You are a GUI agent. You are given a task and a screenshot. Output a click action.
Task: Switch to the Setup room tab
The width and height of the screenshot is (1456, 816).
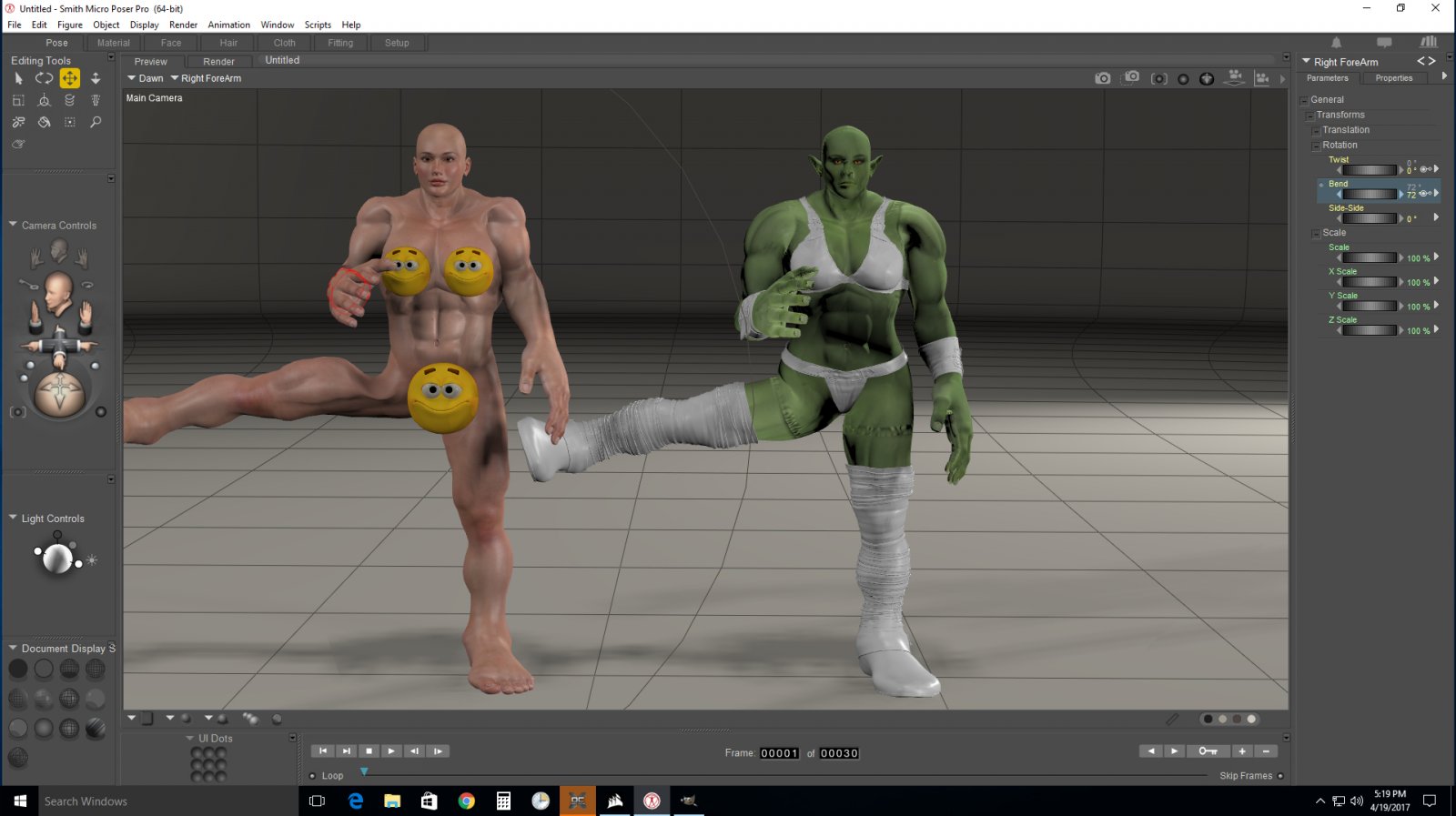[x=397, y=43]
